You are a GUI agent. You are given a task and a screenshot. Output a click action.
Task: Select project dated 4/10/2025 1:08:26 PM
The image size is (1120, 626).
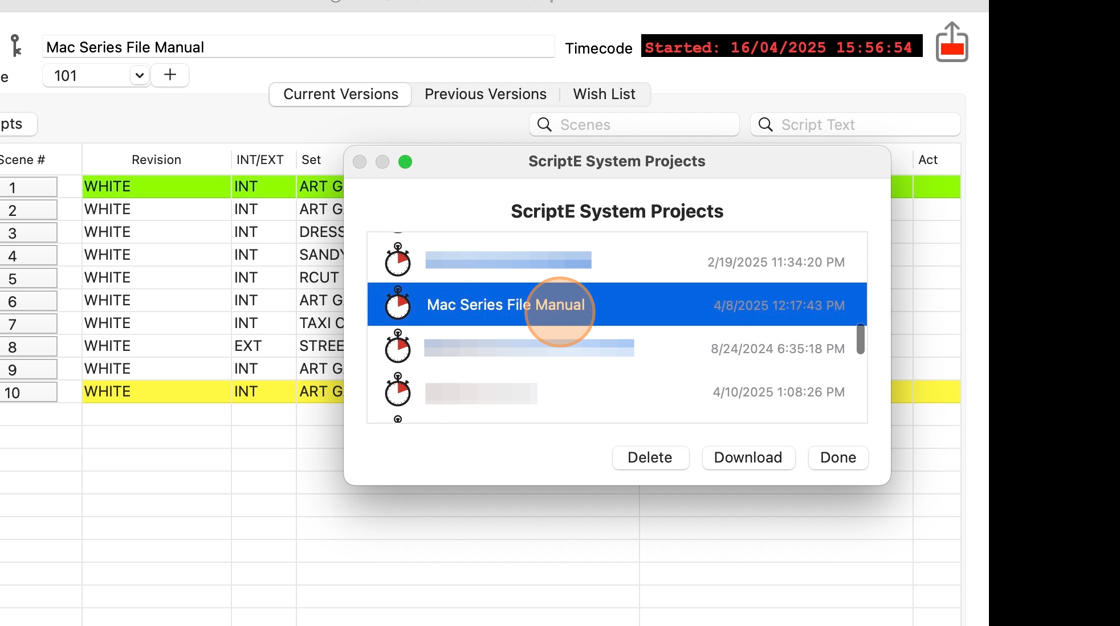[617, 392]
